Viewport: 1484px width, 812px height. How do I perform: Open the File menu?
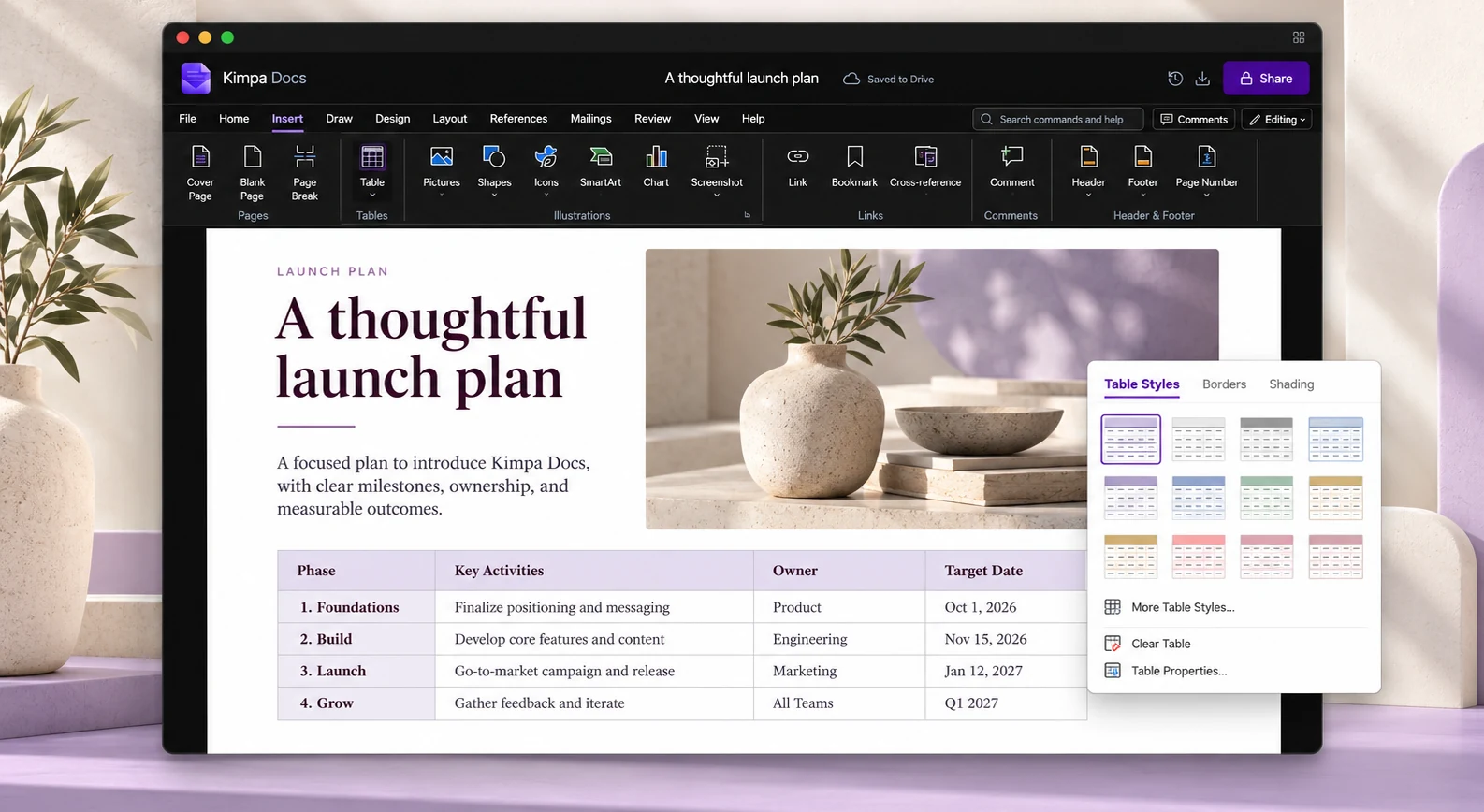(x=187, y=119)
